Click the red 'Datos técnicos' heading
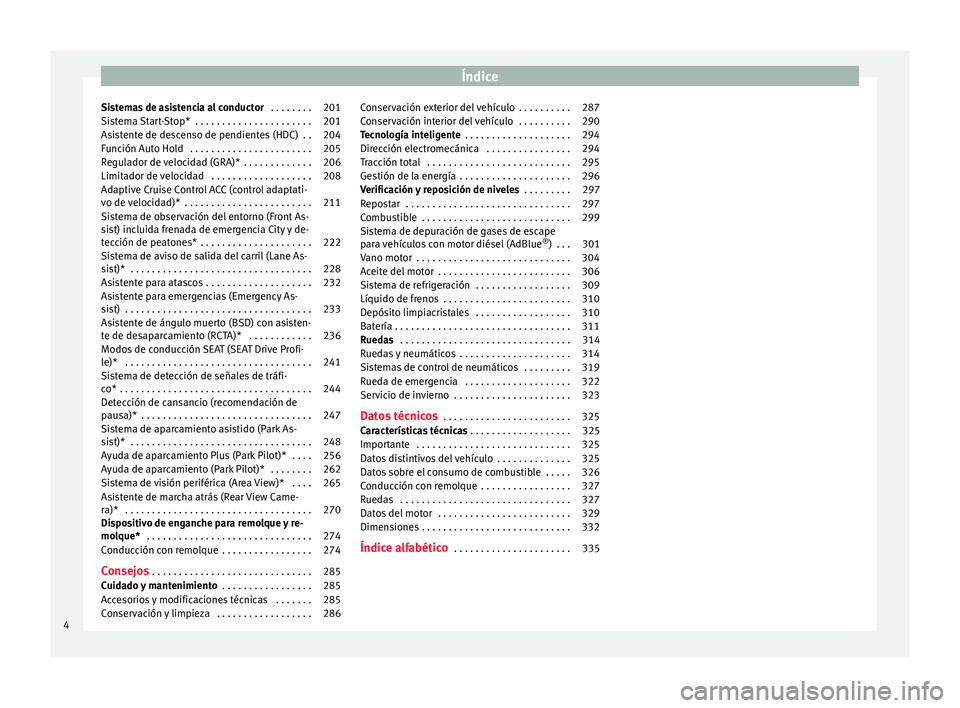The width and height of the screenshot is (960, 708). point(399,416)
